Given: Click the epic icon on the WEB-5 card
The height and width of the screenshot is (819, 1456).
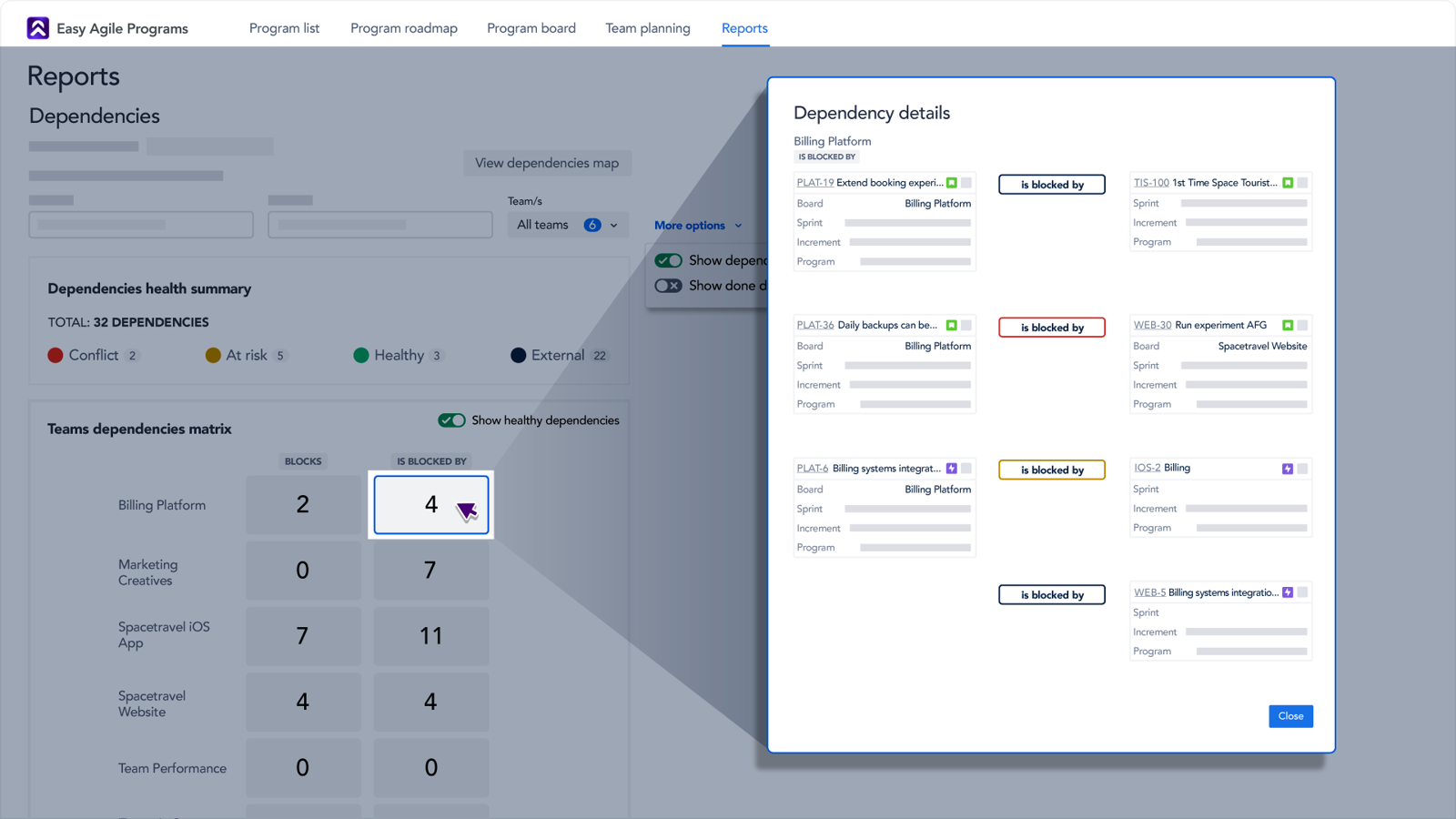Looking at the screenshot, I should tap(1287, 591).
